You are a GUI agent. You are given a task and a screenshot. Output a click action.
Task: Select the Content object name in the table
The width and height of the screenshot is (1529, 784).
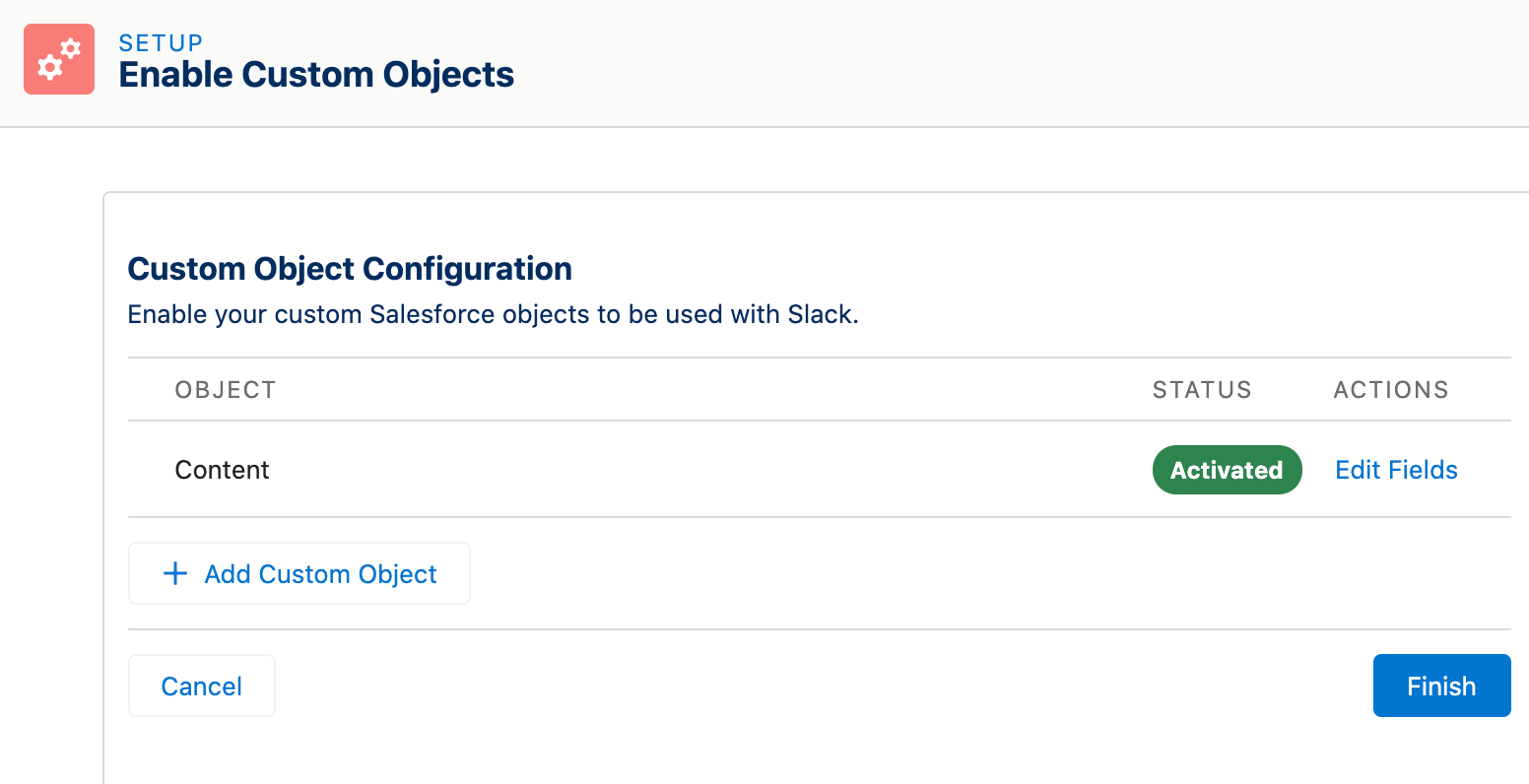pos(222,470)
